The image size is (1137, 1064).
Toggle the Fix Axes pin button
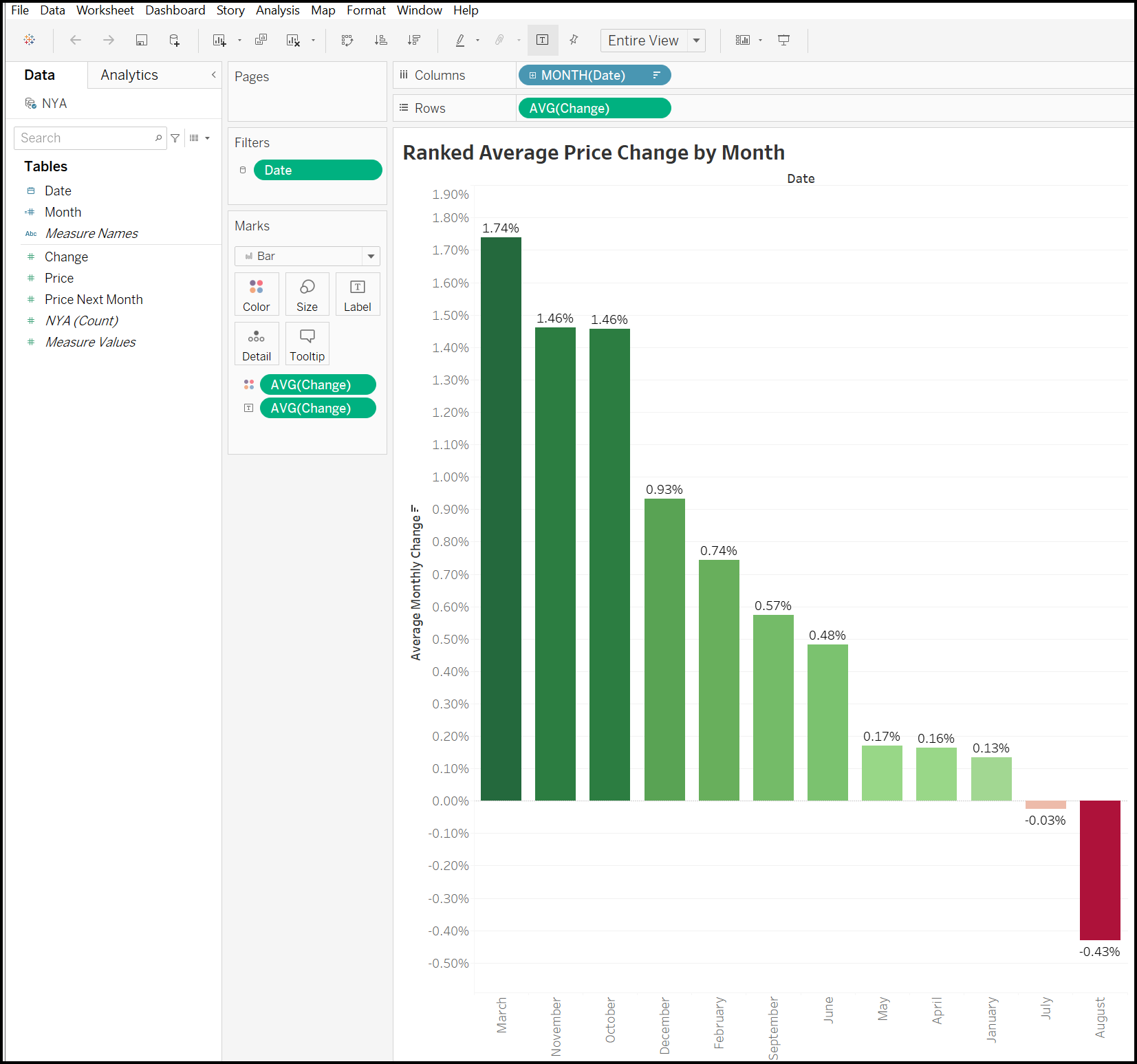tap(574, 41)
